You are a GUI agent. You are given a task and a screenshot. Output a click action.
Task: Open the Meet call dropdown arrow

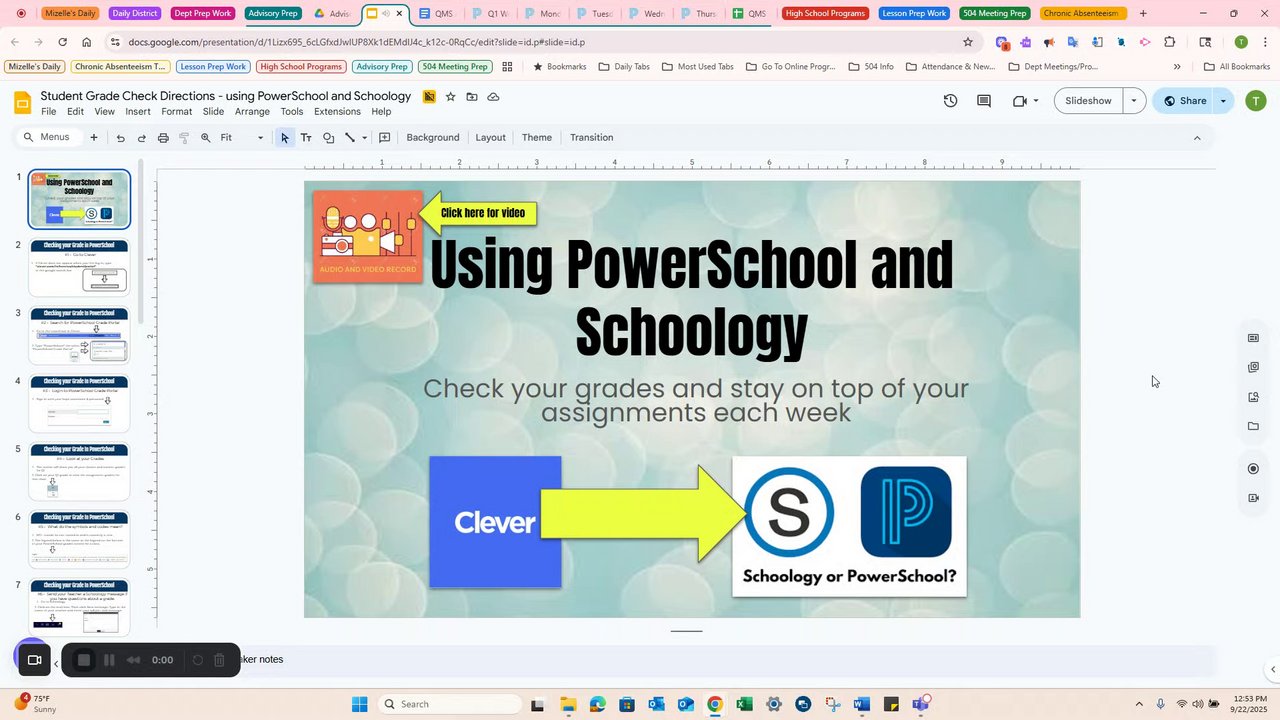1036,101
